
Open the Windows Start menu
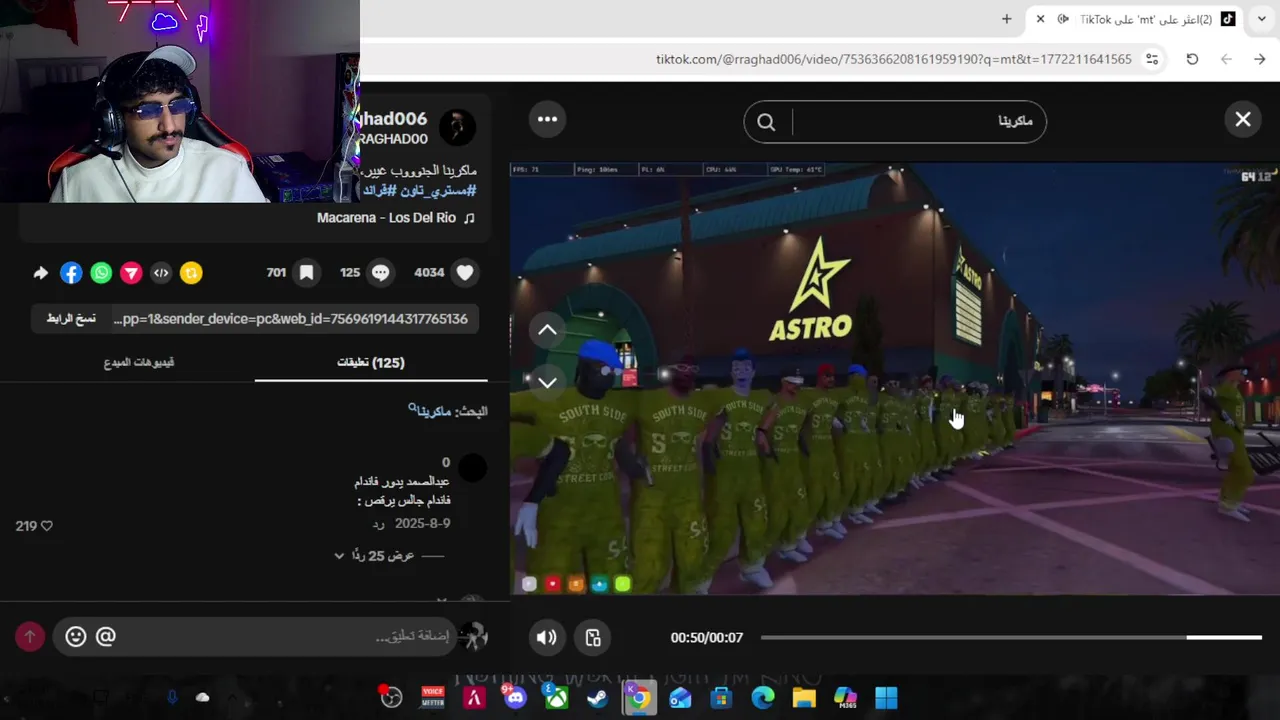pos(886,697)
